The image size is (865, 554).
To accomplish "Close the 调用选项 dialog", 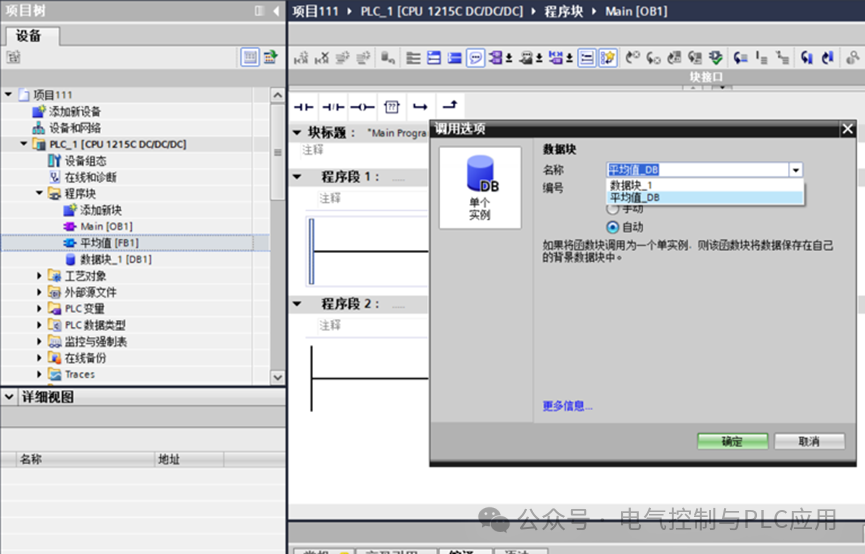I will click(x=848, y=129).
